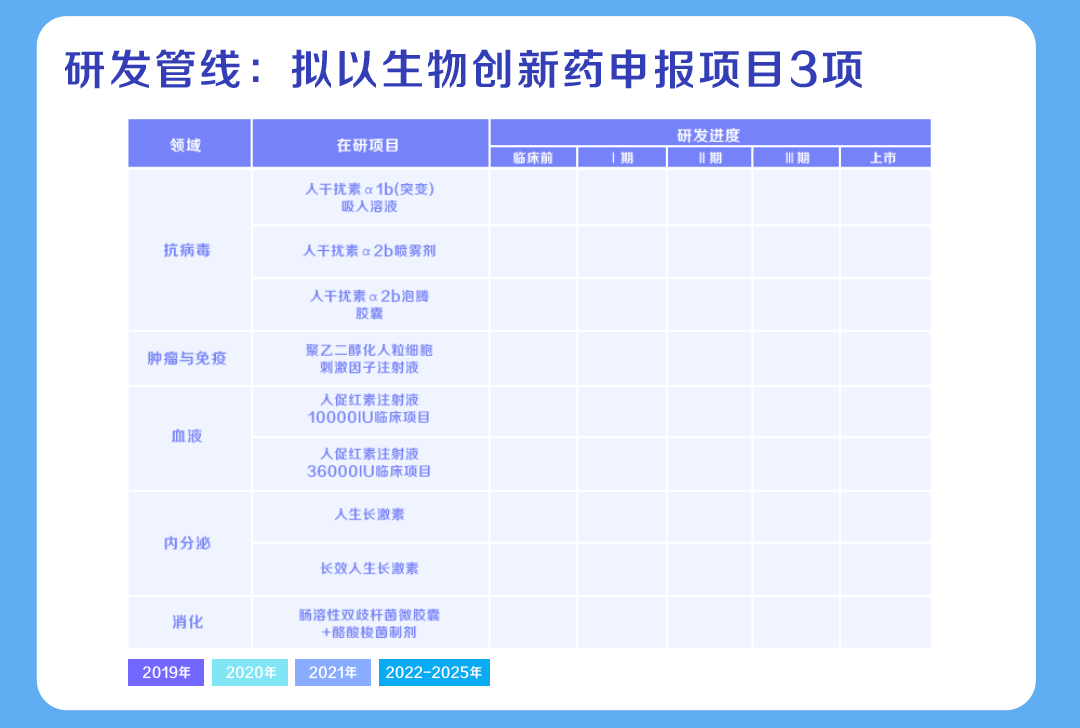Select the 研发进度 header cell
1080x728 pixels.
tap(709, 133)
